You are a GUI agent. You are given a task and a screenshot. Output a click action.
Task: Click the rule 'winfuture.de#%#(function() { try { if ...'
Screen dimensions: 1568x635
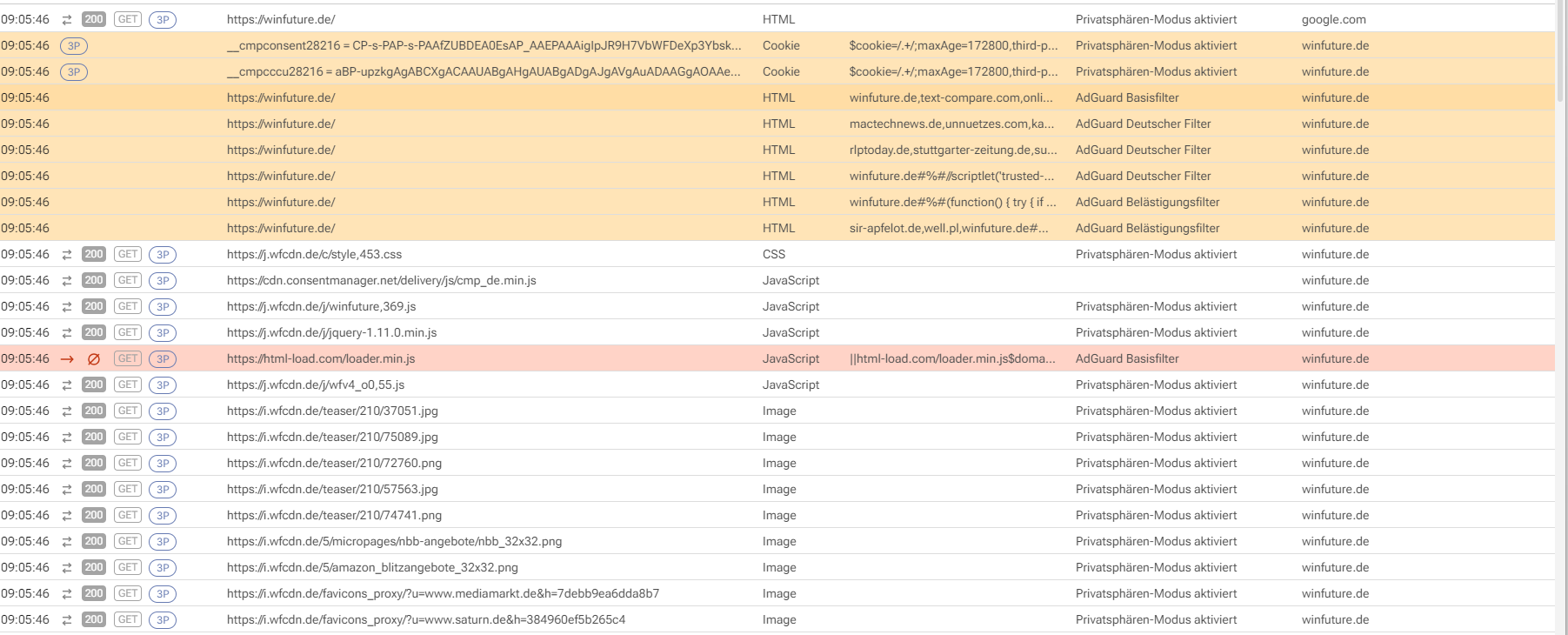coord(953,202)
